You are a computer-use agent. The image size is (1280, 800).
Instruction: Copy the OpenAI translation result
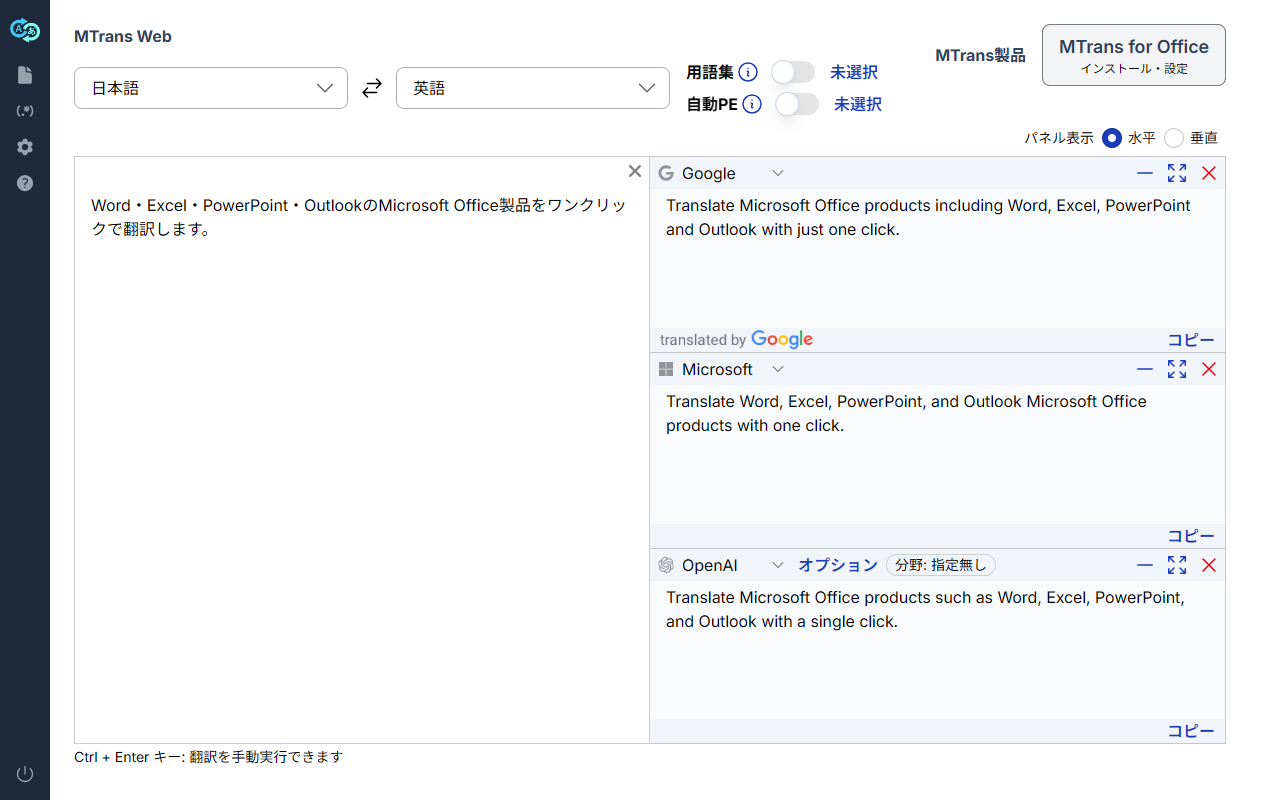click(x=1191, y=731)
